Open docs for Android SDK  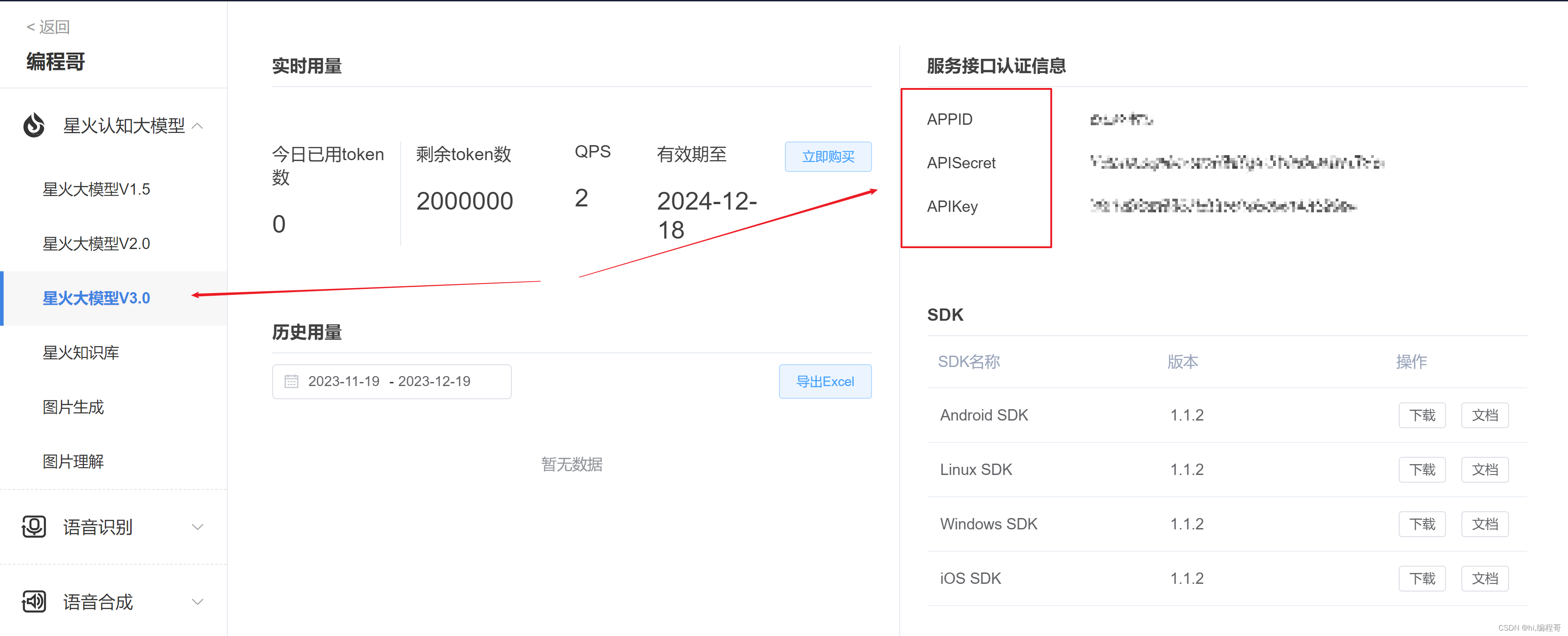click(x=1485, y=415)
